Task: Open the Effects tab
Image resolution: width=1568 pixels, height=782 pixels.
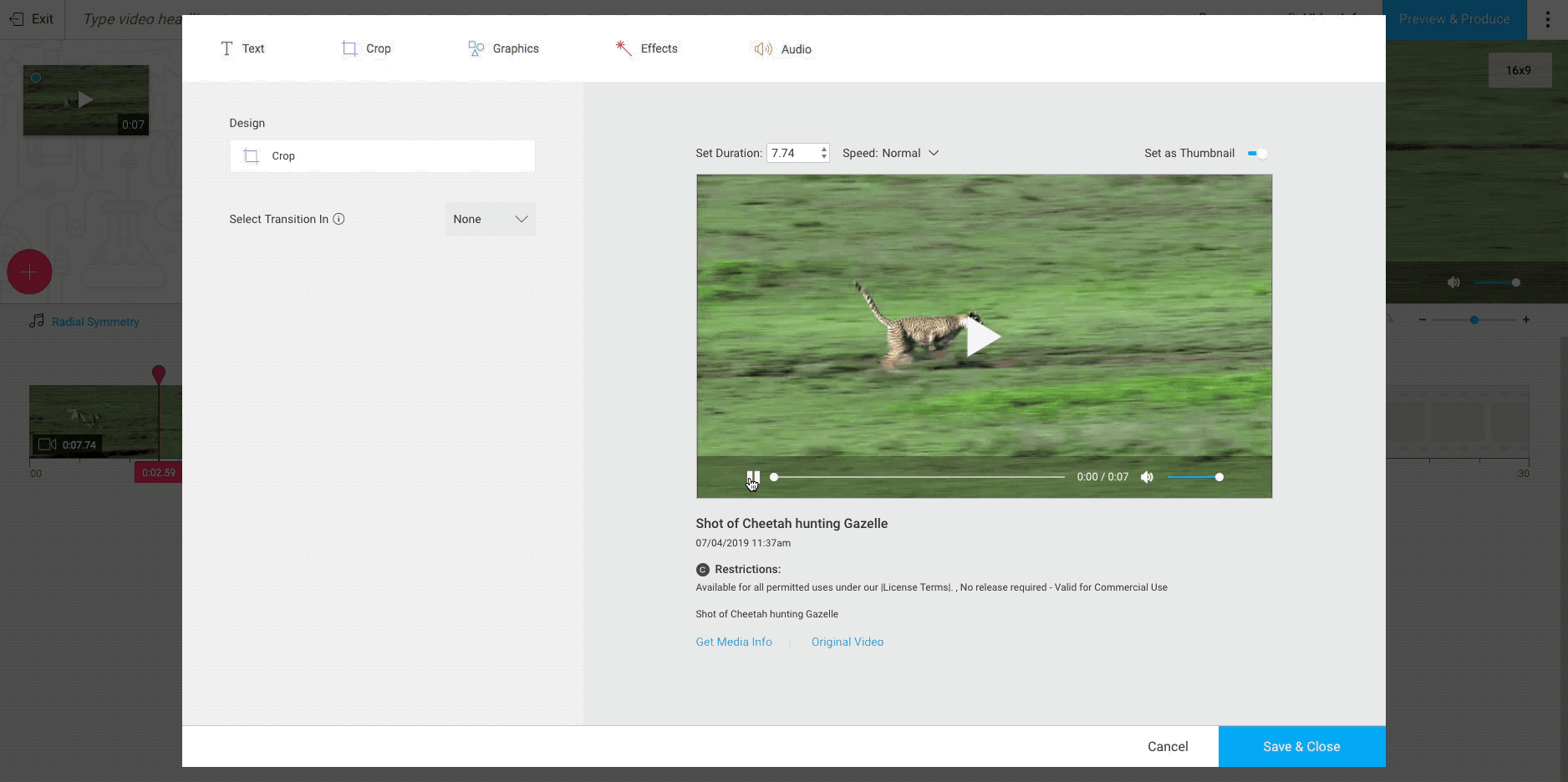Action: [x=646, y=48]
